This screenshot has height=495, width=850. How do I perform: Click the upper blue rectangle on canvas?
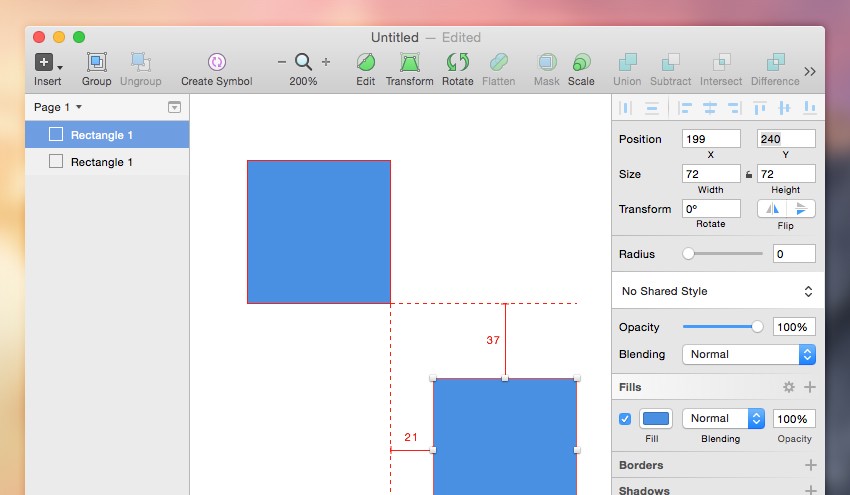[x=319, y=232]
